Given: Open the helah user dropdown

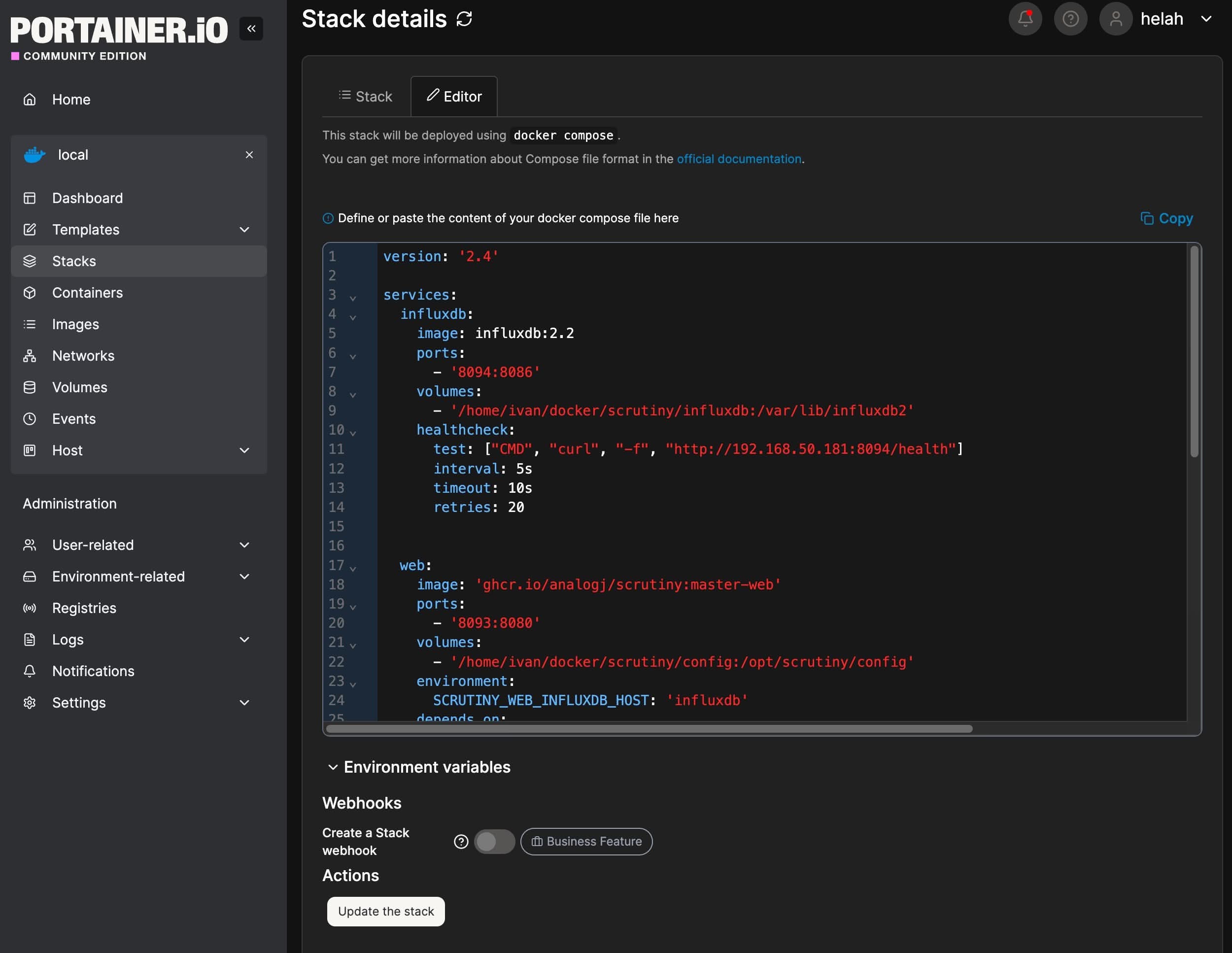Looking at the screenshot, I should click(1206, 19).
